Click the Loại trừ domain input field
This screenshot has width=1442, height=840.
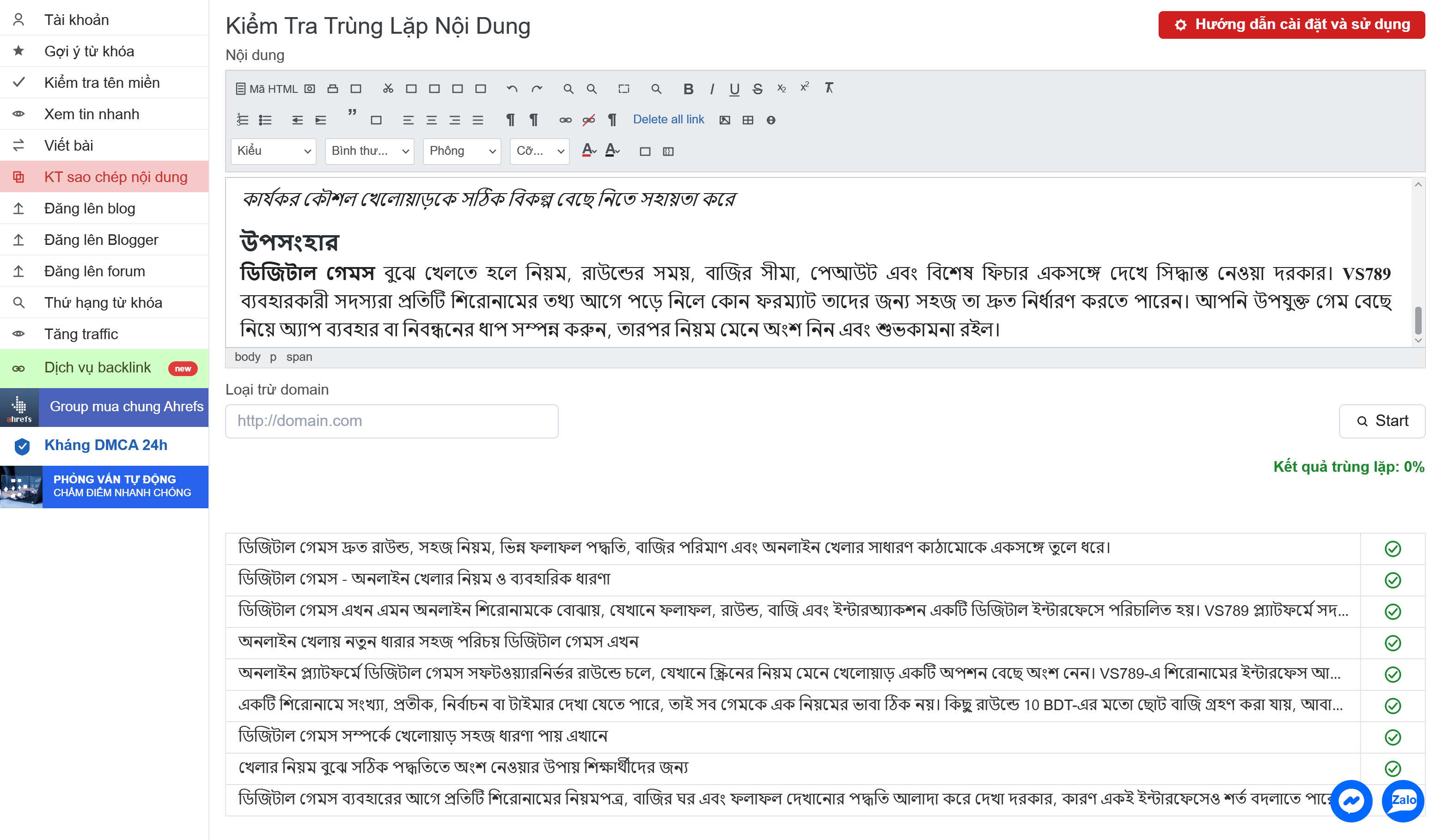click(x=392, y=422)
